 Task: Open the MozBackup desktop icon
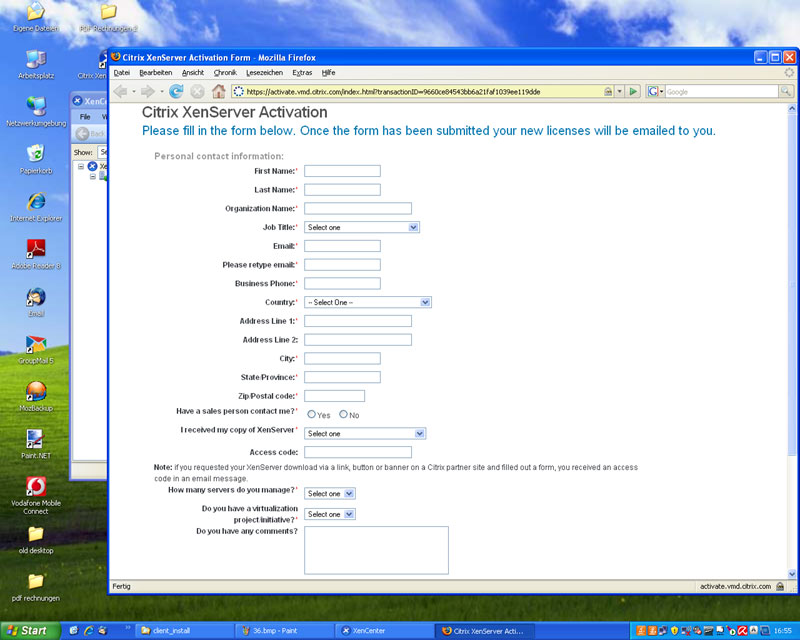[36, 397]
